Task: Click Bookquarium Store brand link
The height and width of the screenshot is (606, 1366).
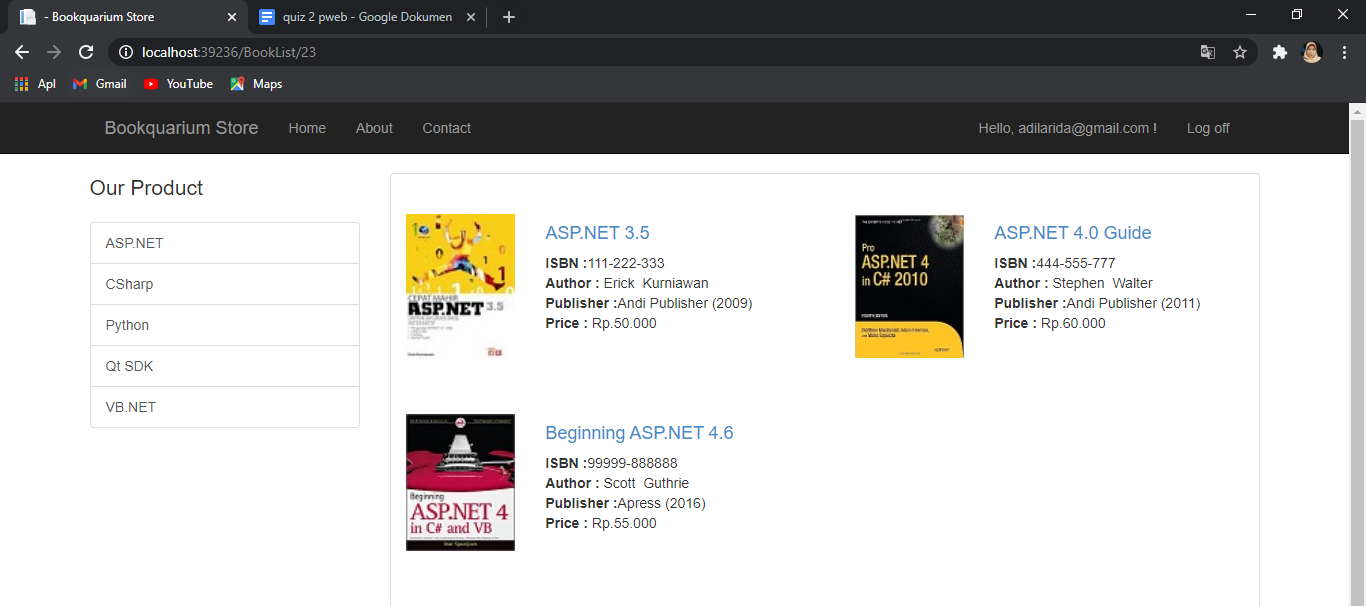Action: [x=181, y=128]
